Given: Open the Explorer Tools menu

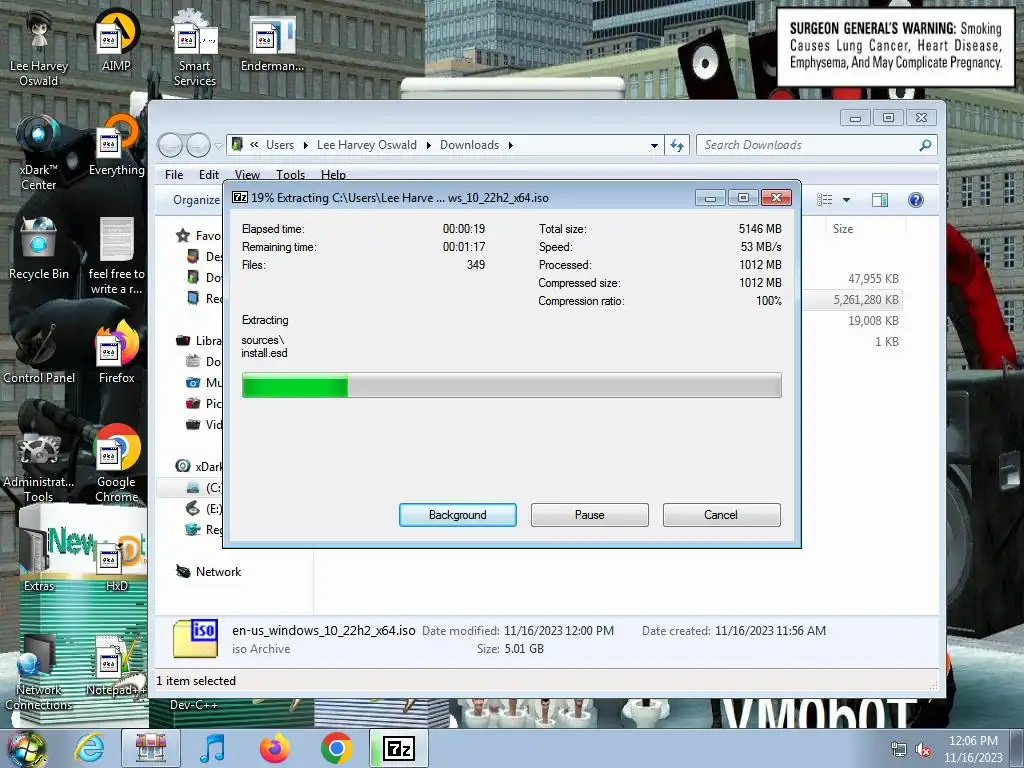Looking at the screenshot, I should click(290, 174).
